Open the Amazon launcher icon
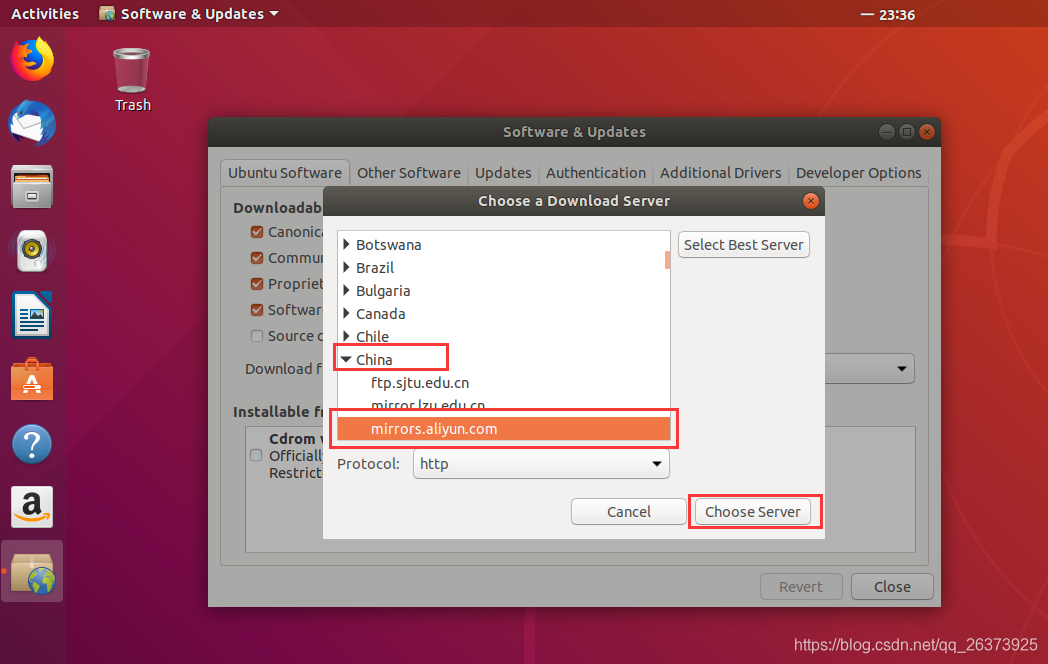This screenshot has width=1048, height=664. click(x=31, y=507)
